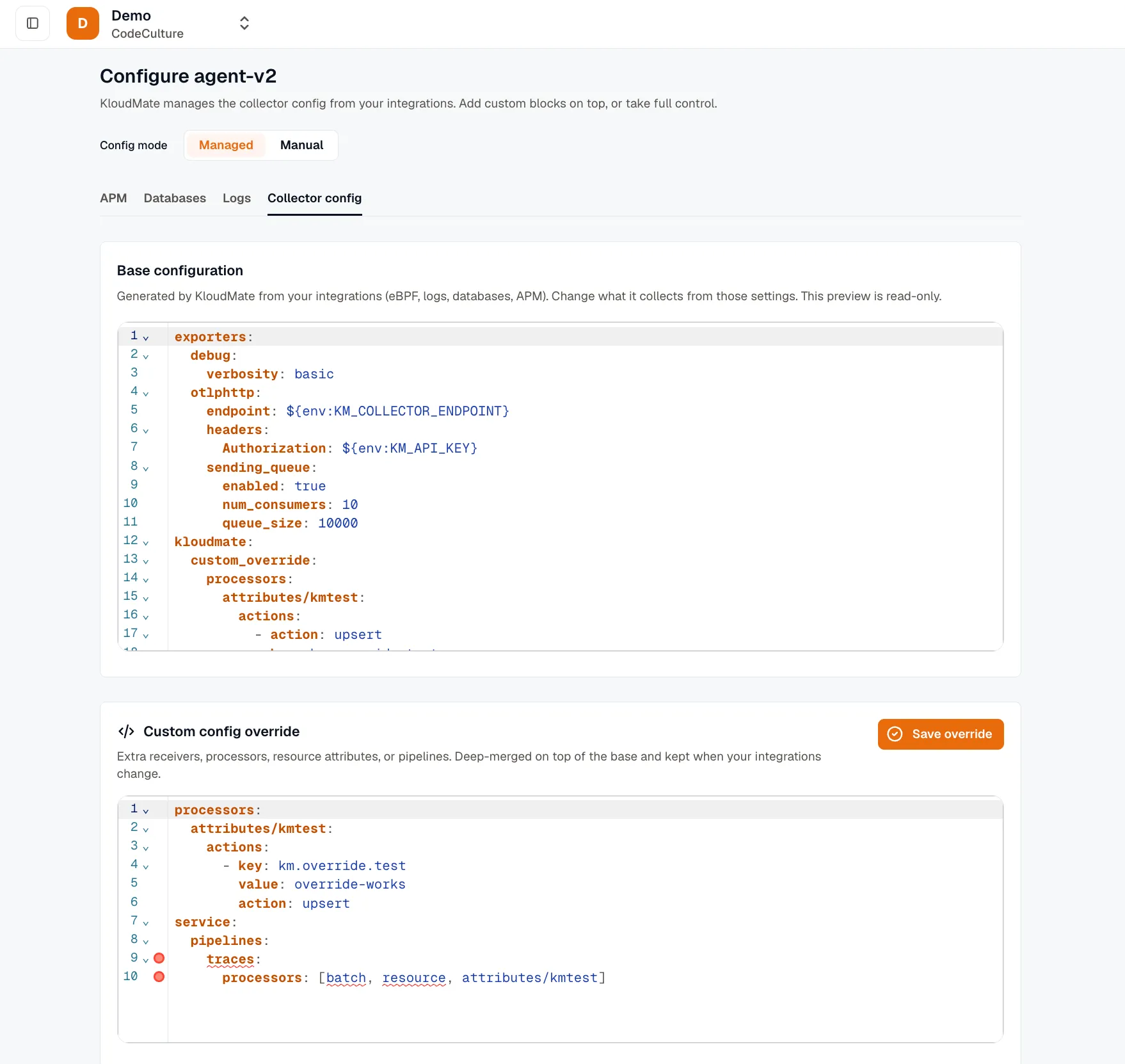Fold the traces block on line 9
The width and height of the screenshot is (1125, 1064).
[x=146, y=960]
